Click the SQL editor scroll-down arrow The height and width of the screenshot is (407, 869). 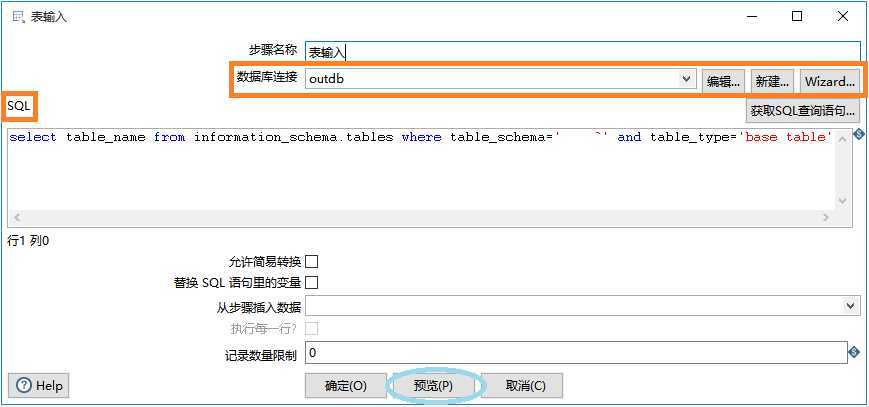tap(842, 201)
